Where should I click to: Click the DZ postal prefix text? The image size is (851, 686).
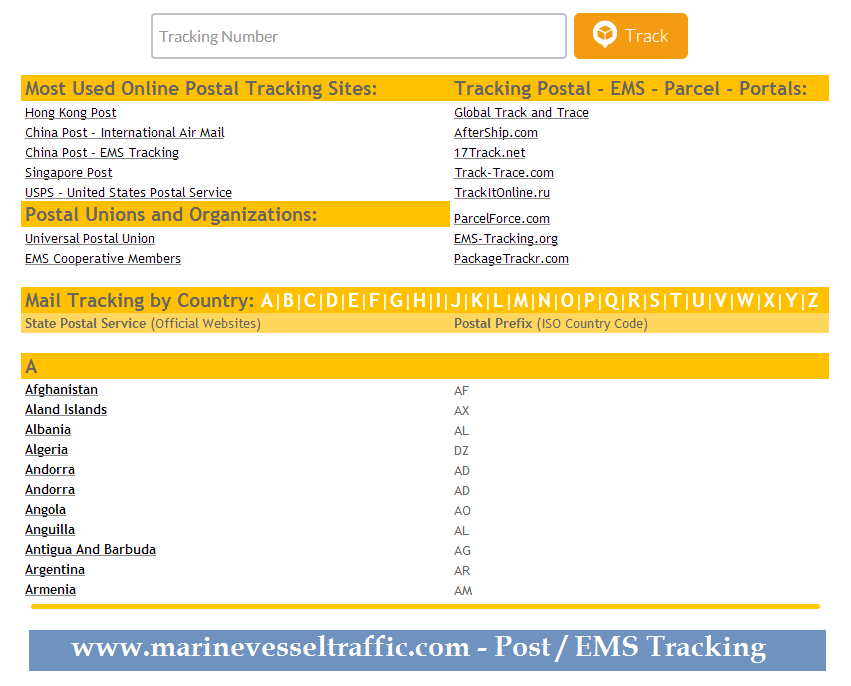pos(461,451)
